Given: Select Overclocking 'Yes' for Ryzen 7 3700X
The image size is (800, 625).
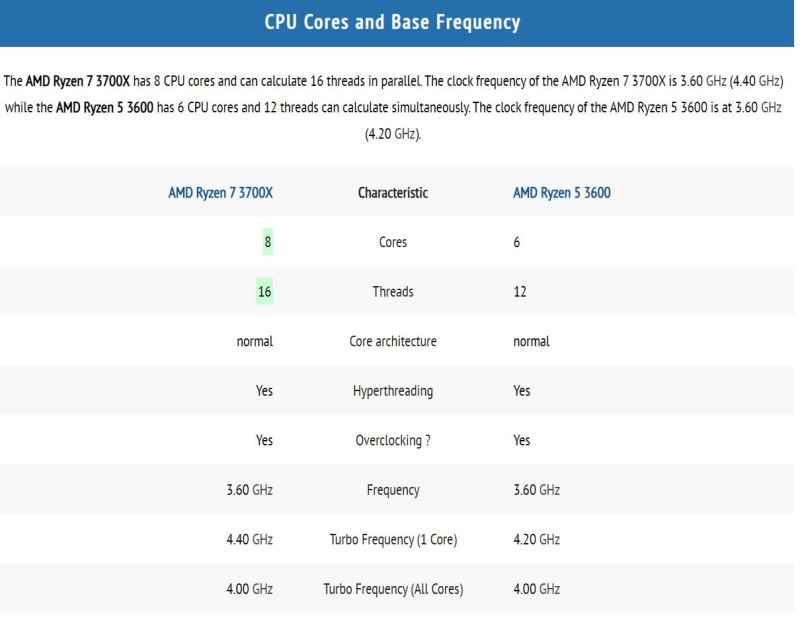Looking at the screenshot, I should click(264, 440).
